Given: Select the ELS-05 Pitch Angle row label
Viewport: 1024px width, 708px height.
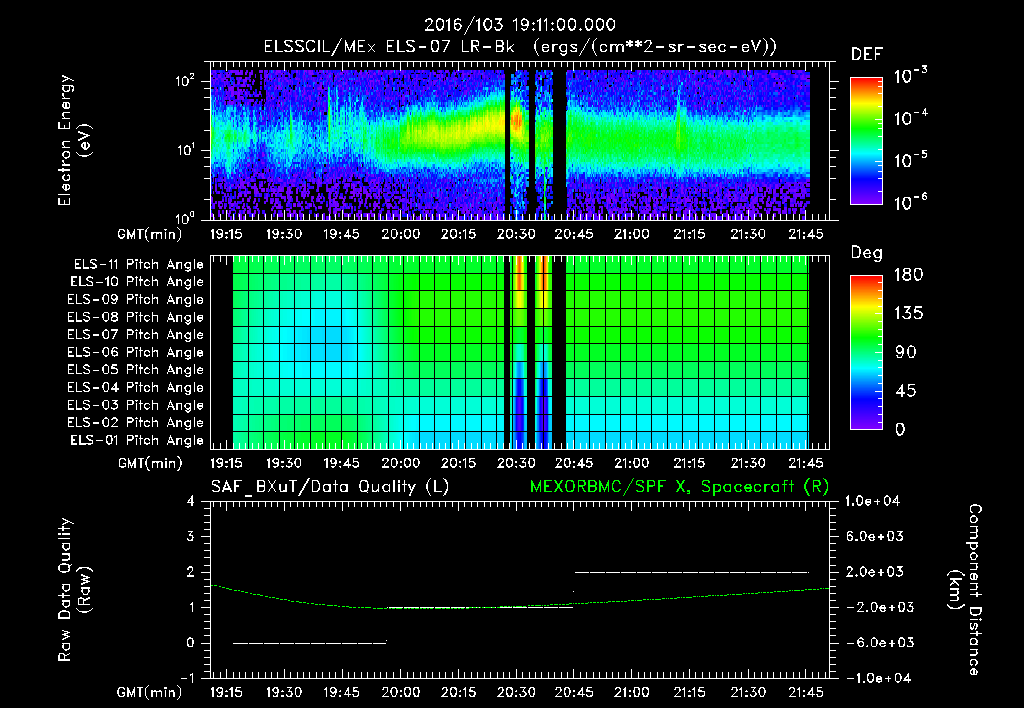Looking at the screenshot, I should 135,370.
